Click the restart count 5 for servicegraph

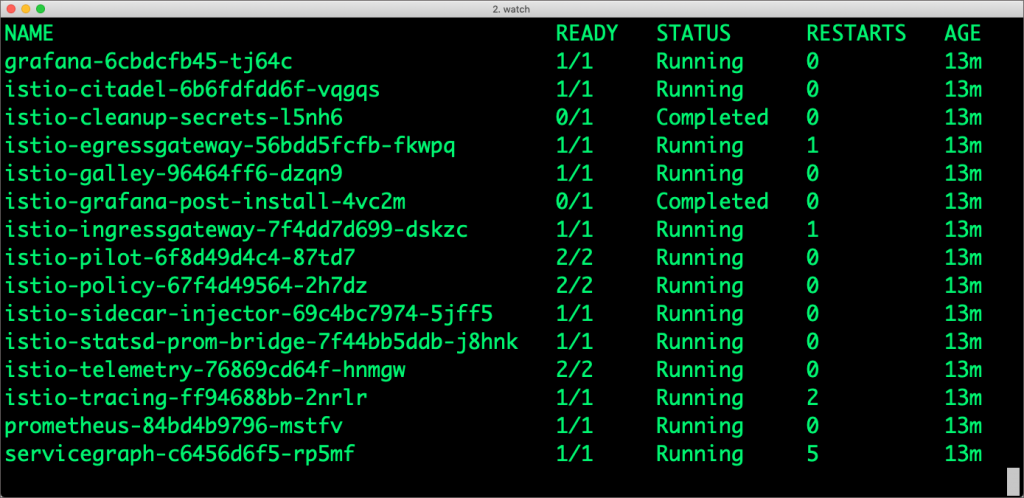pos(812,454)
